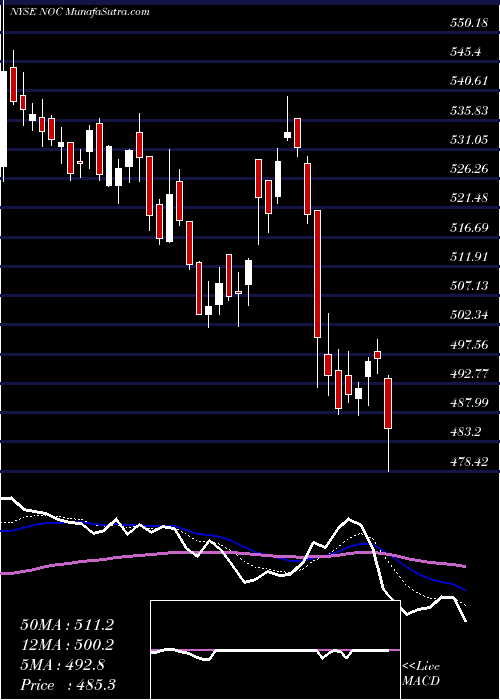Select the 516.69 price axis label
The image size is (500, 700).
[470, 228]
